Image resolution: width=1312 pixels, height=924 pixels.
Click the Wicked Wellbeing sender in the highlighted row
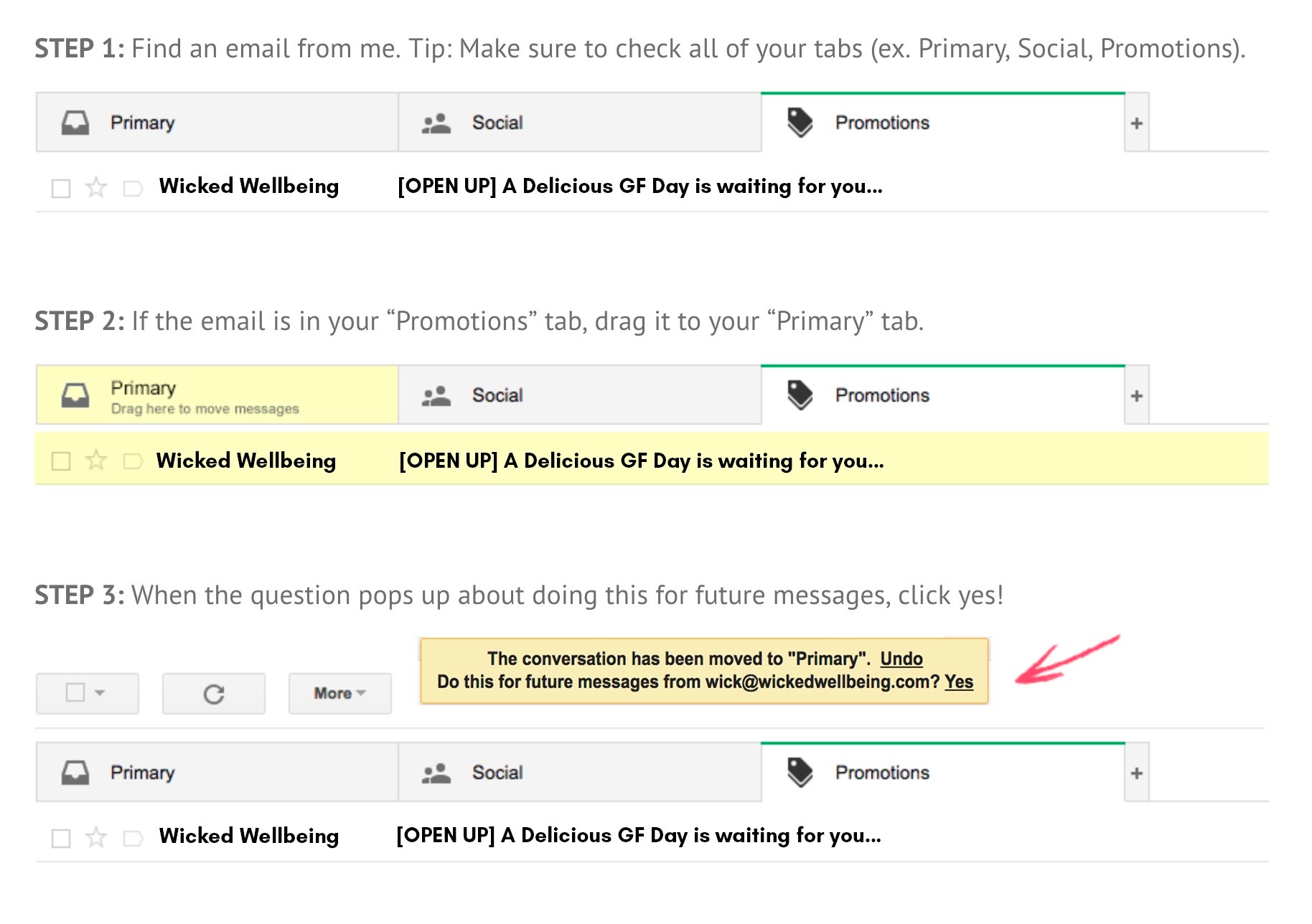(x=246, y=461)
